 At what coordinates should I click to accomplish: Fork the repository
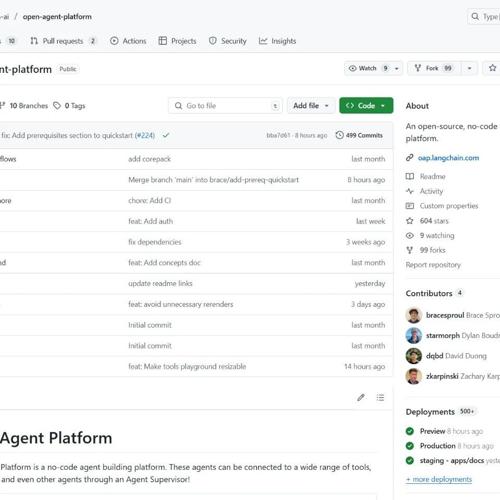[x=433, y=68]
